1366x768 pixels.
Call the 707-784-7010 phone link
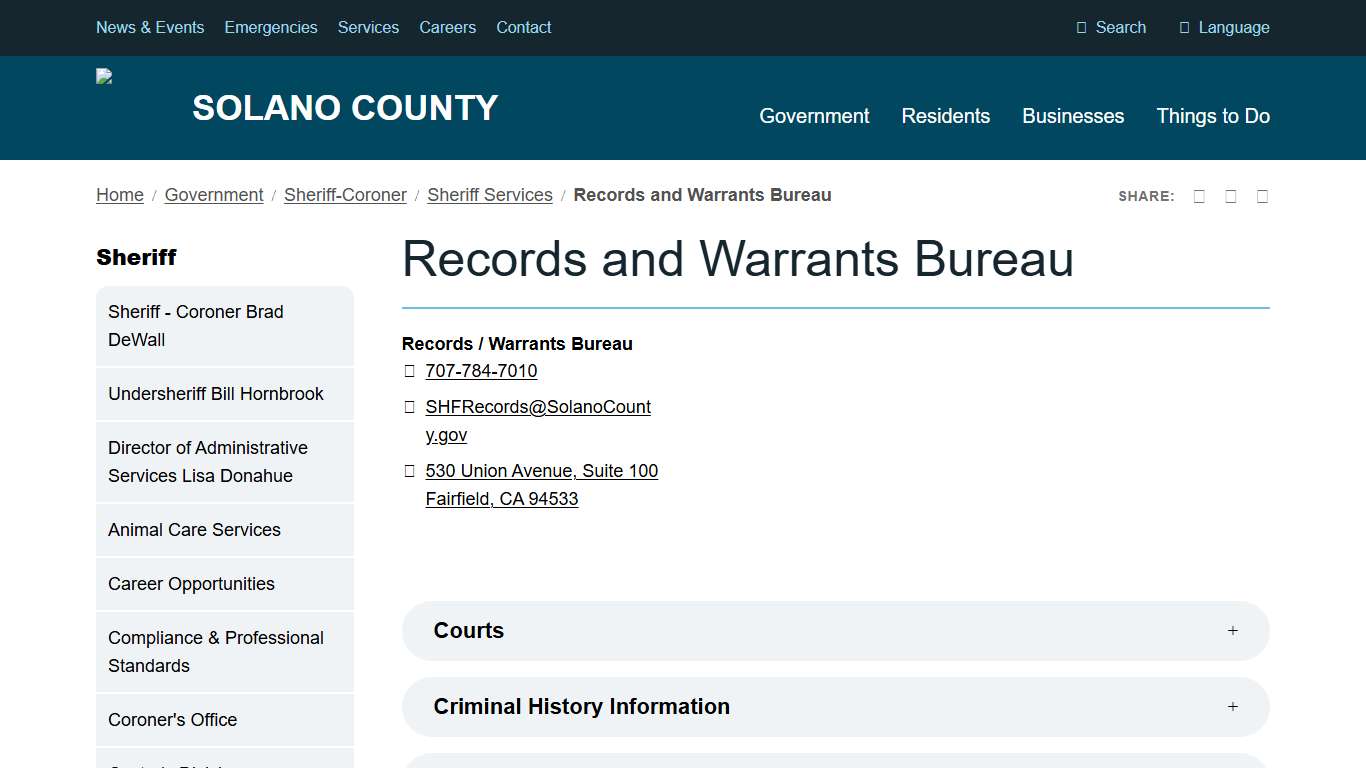tap(481, 370)
